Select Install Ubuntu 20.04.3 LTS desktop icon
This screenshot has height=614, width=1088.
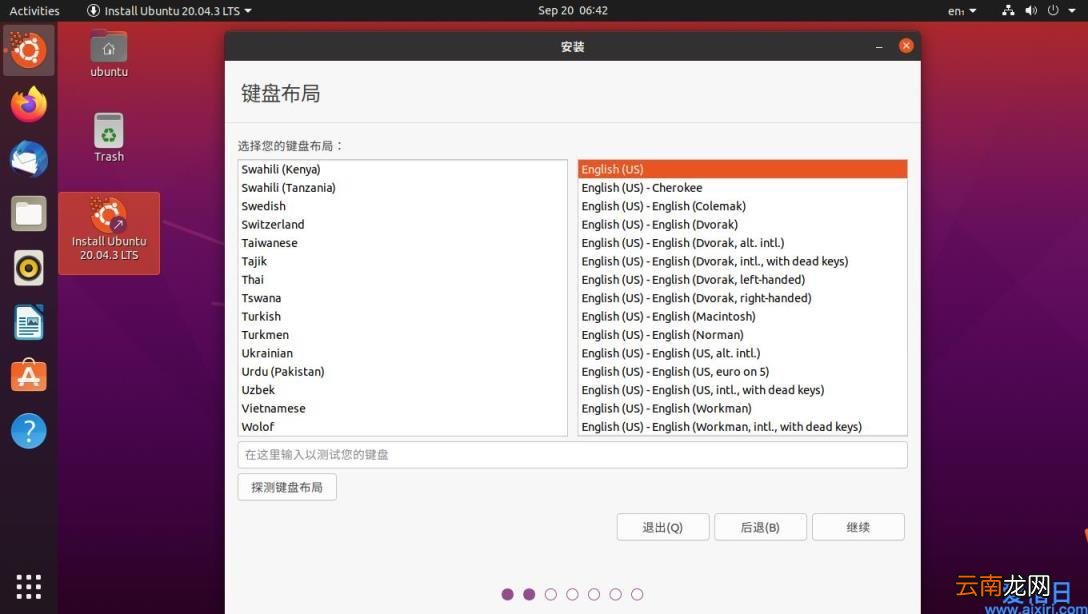click(109, 233)
